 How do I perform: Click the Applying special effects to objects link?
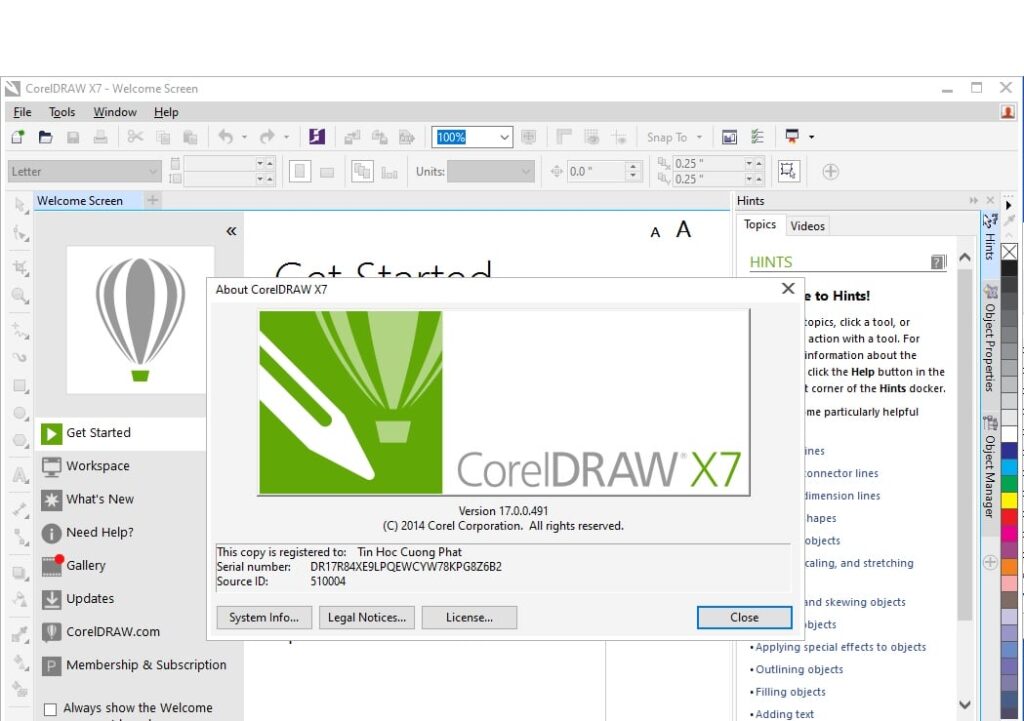pos(840,647)
